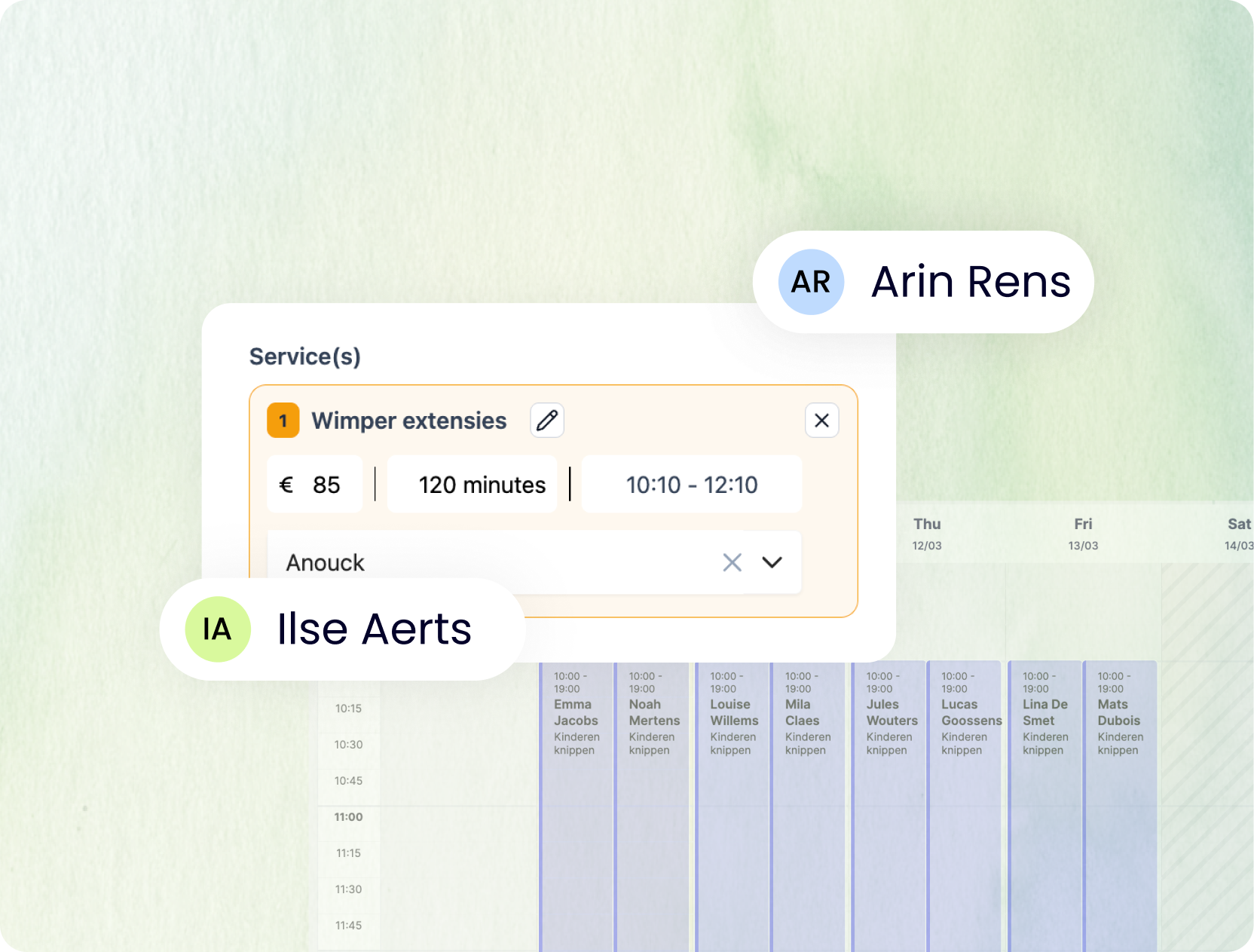The image size is (1254, 952).
Task: Click the orange number 1 service badge
Action: pyautogui.click(x=283, y=421)
